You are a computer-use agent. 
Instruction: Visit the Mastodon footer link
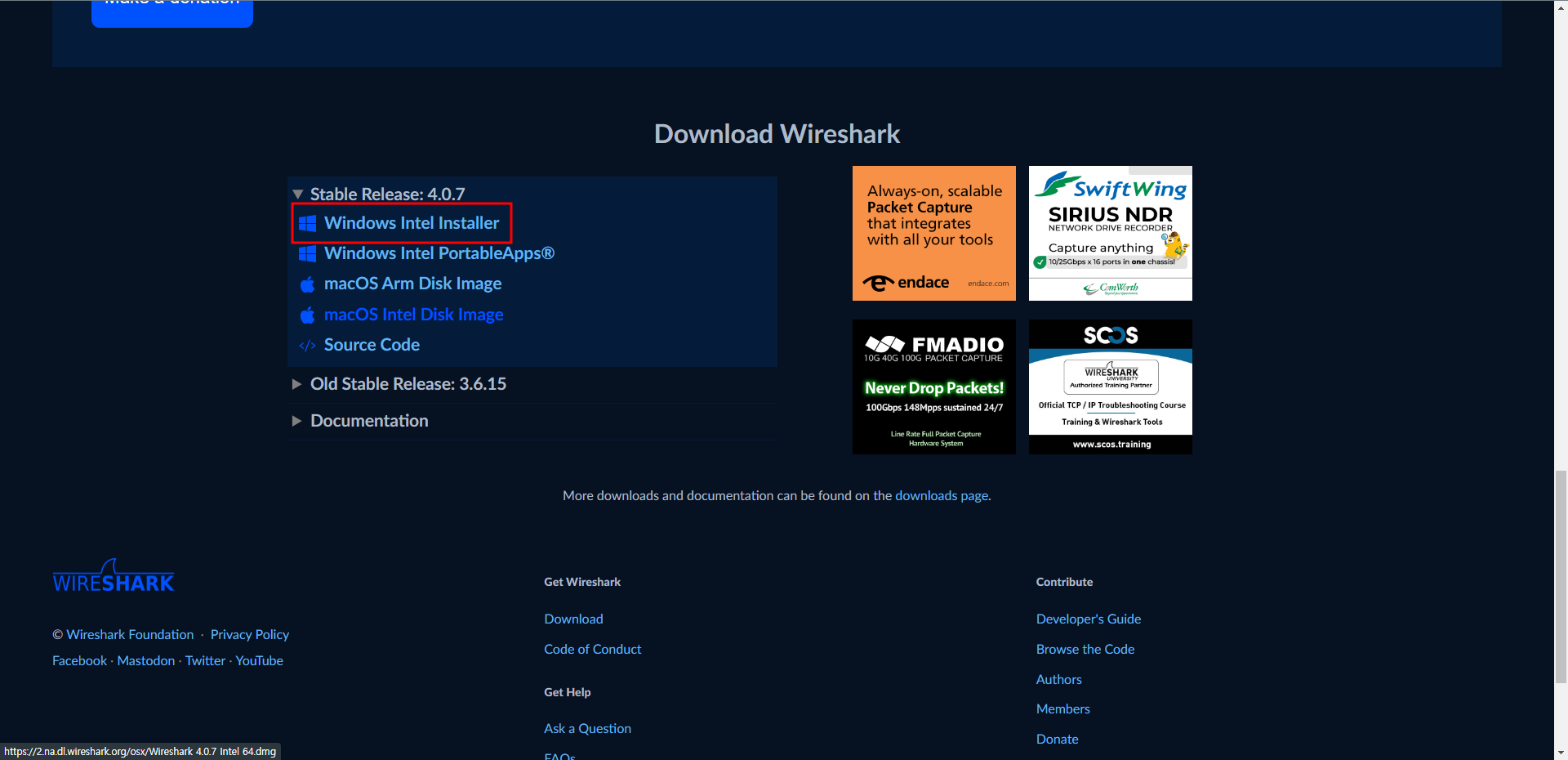point(145,660)
